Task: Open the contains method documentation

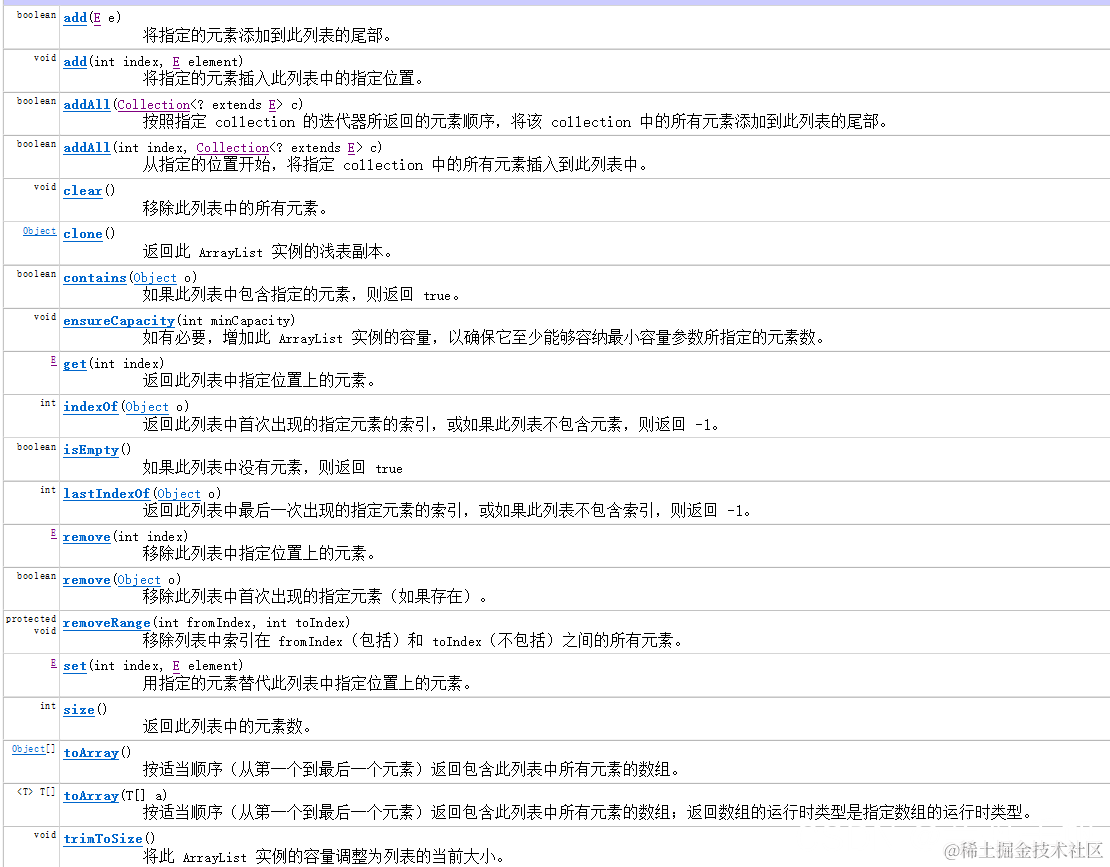Action: coord(94,277)
